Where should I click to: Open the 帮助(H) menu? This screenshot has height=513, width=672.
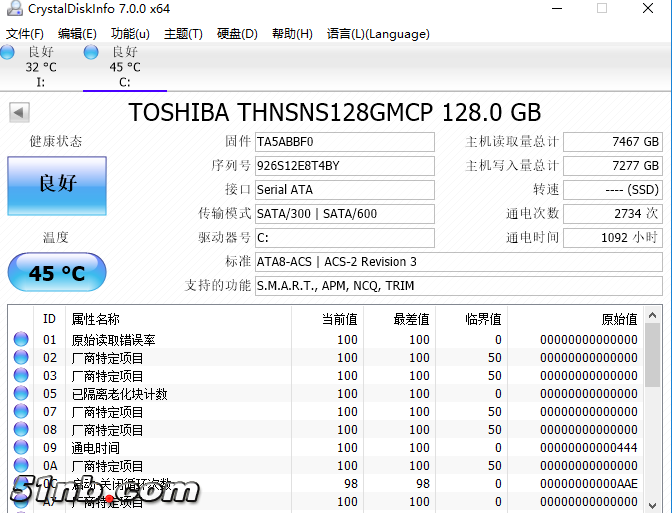click(x=292, y=34)
